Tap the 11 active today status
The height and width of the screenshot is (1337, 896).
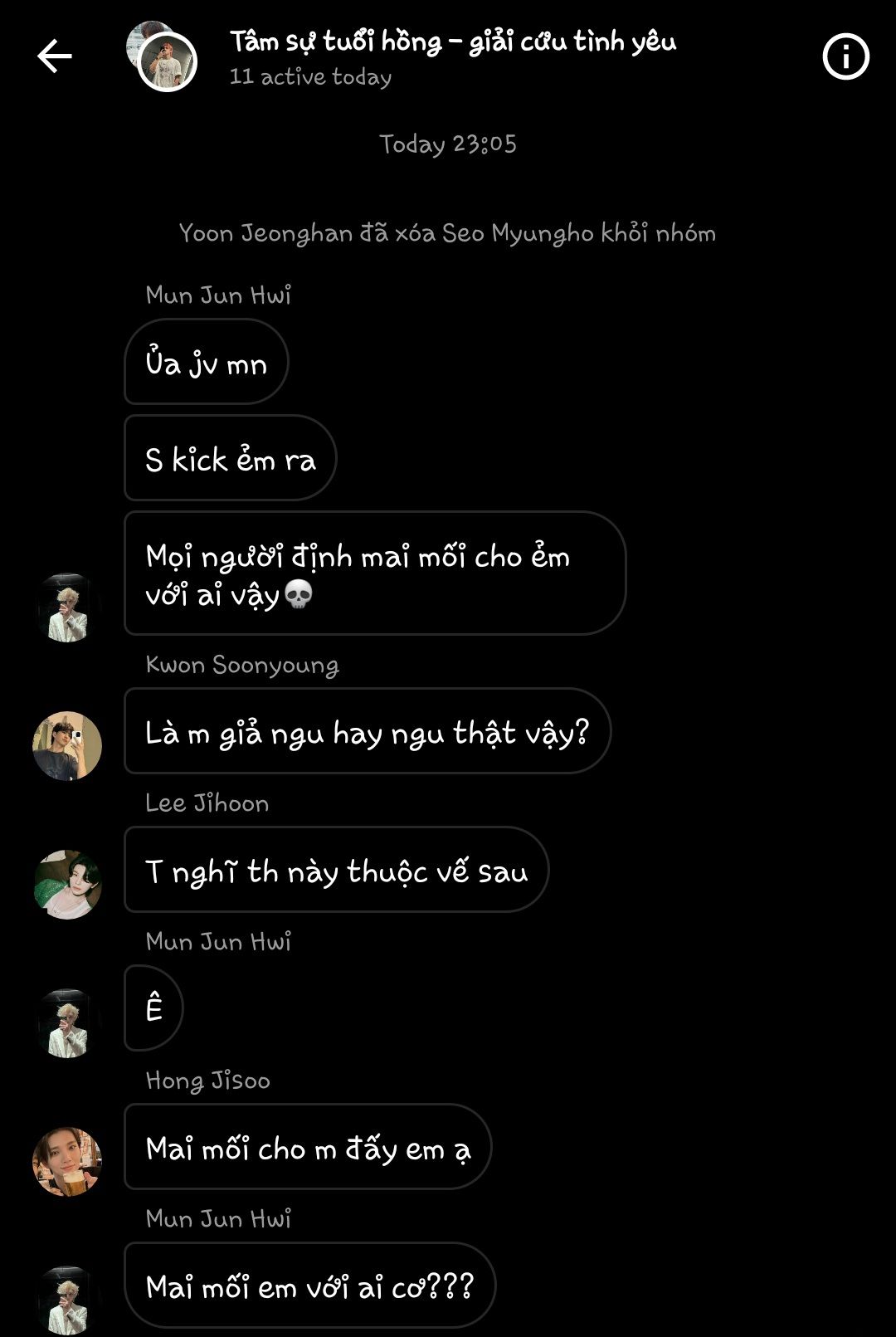[x=310, y=76]
